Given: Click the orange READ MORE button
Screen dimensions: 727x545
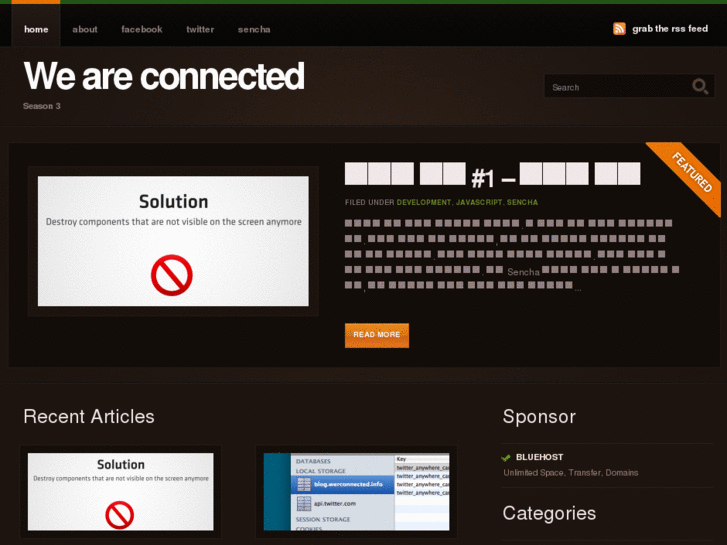Looking at the screenshot, I should [x=376, y=335].
